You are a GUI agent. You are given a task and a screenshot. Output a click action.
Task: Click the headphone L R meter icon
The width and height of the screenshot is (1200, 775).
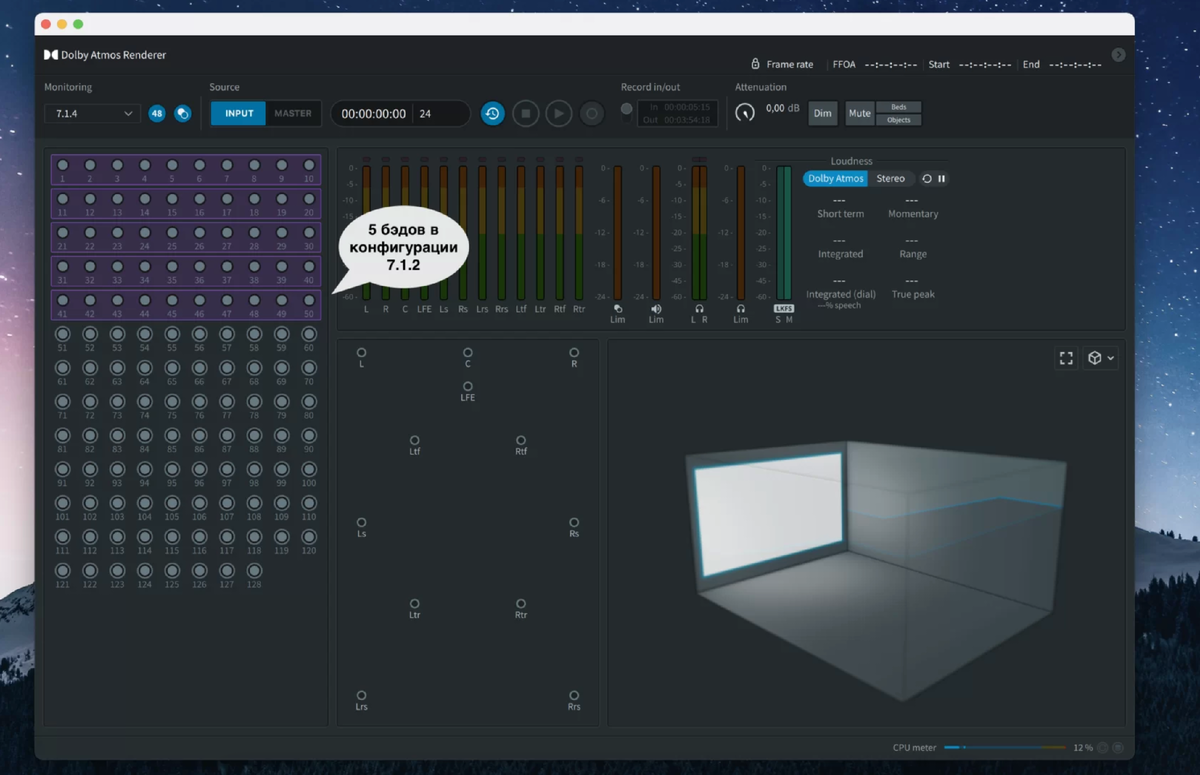(x=699, y=310)
